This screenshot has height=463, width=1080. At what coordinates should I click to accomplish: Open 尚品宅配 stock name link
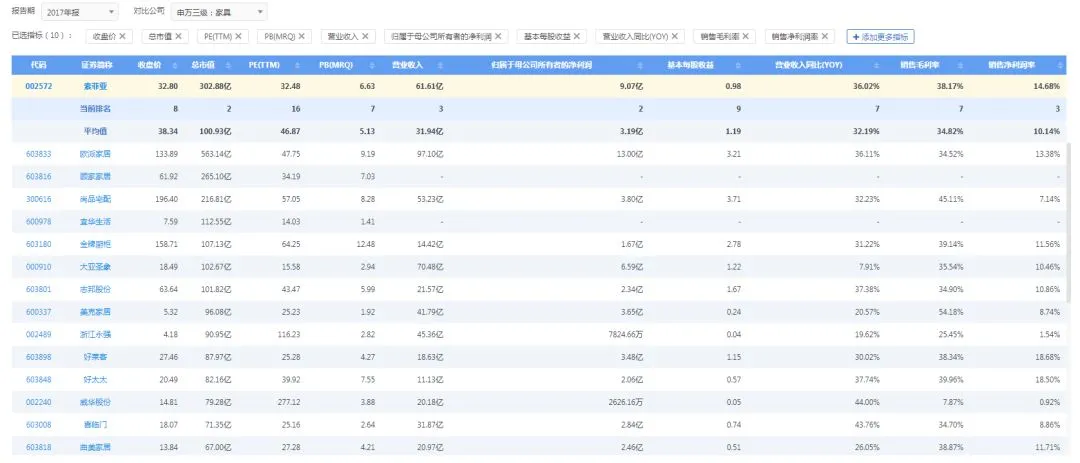pos(96,199)
